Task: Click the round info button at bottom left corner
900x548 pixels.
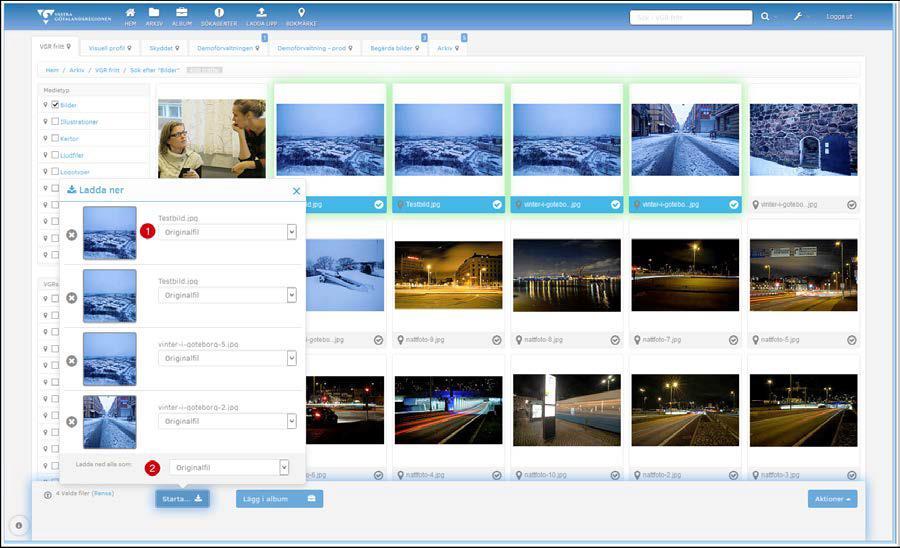Action: pos(19,525)
